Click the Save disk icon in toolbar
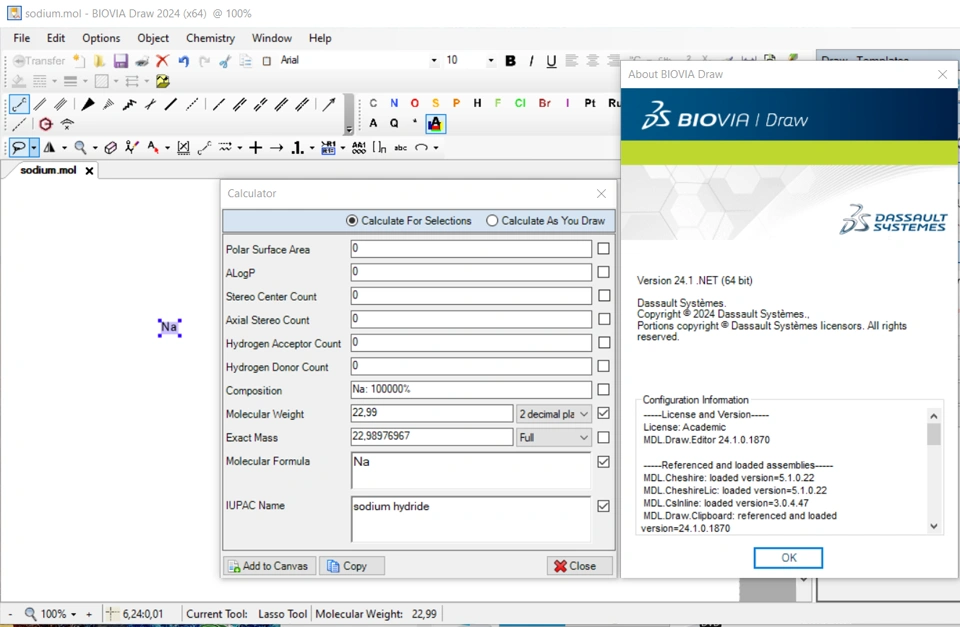The image size is (960, 627). click(x=120, y=61)
